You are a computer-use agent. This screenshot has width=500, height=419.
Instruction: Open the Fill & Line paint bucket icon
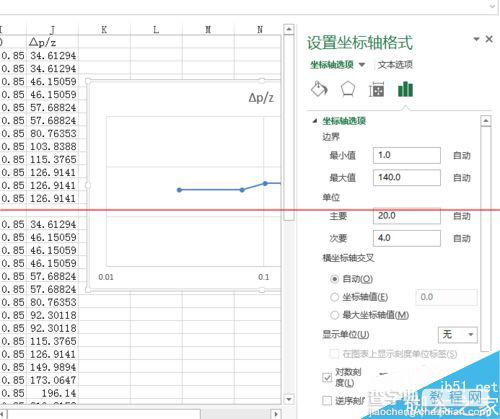[x=319, y=89]
